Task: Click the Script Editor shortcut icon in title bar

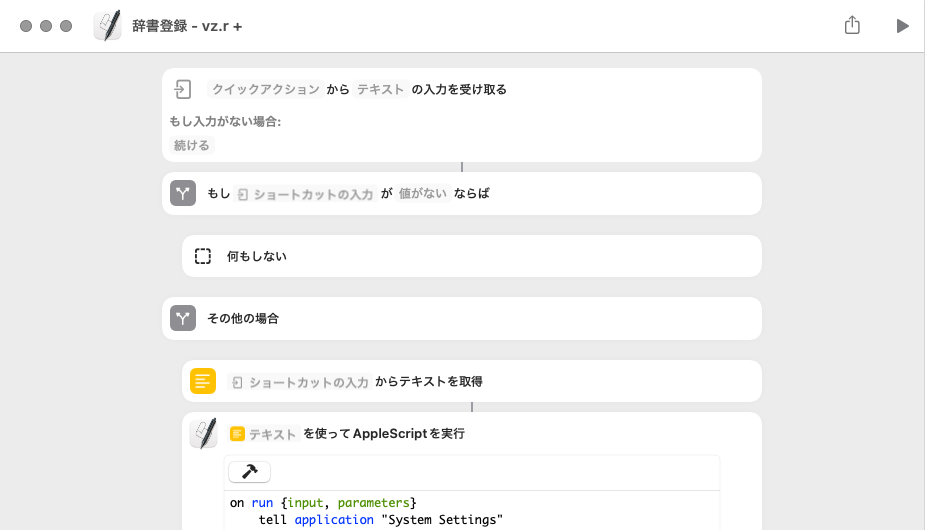Action: pos(107,26)
